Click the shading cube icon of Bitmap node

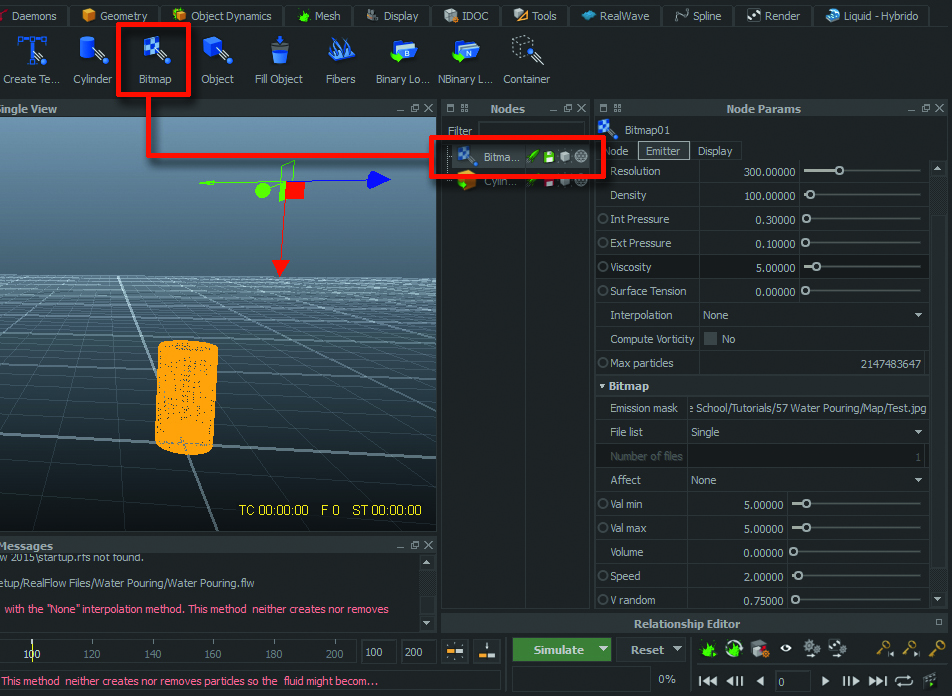pyautogui.click(x=565, y=157)
